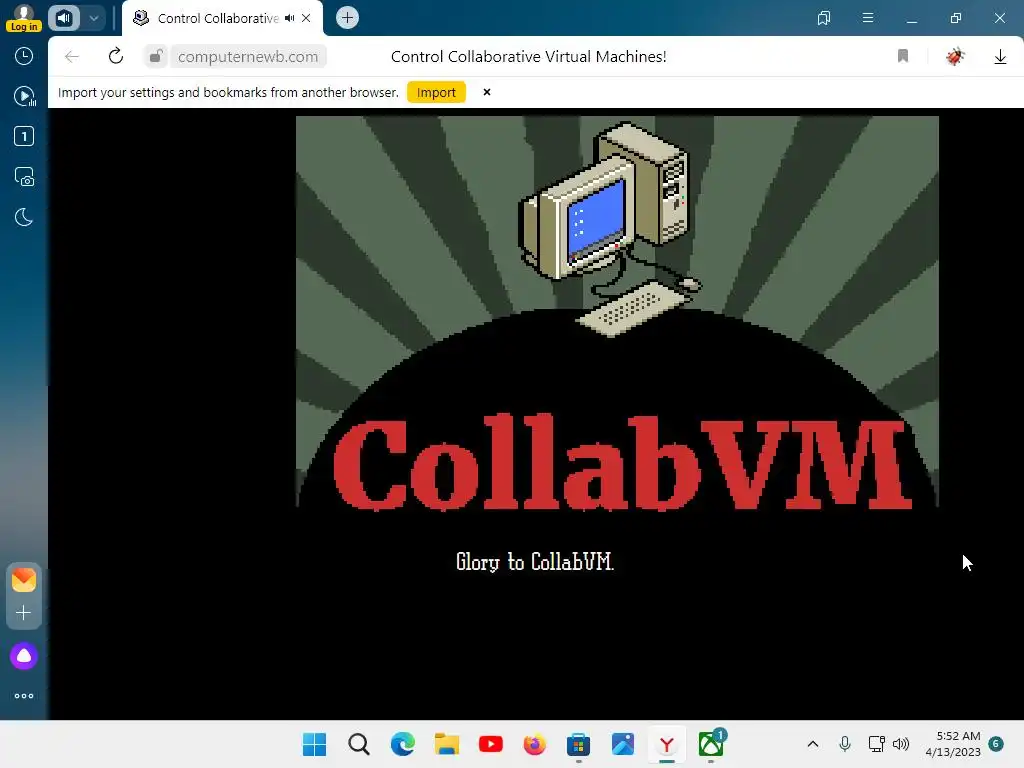Open the downloads panel
This screenshot has width=1024, height=768.
click(1000, 57)
